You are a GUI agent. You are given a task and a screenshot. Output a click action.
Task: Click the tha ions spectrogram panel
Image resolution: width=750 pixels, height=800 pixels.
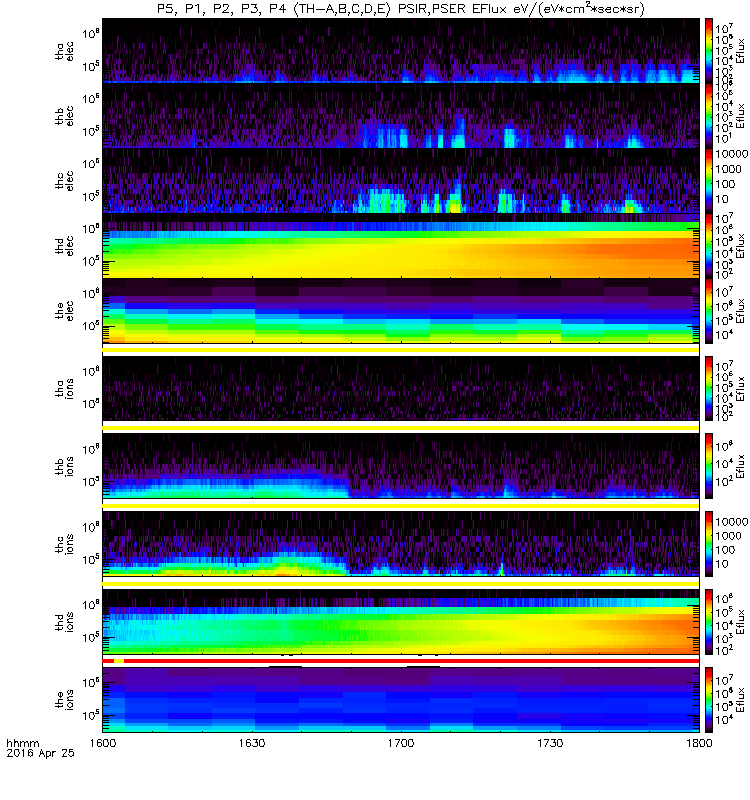(x=401, y=388)
